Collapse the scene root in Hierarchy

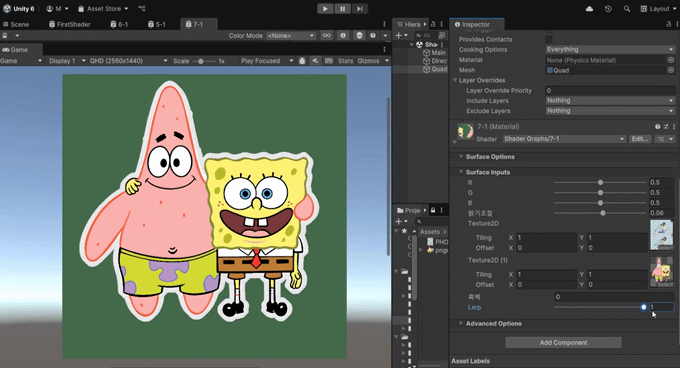[412, 45]
